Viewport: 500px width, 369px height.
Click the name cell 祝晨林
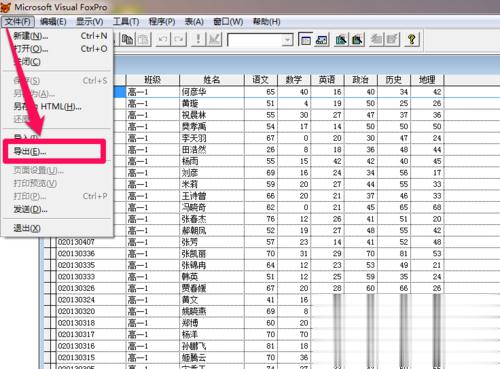[212, 115]
